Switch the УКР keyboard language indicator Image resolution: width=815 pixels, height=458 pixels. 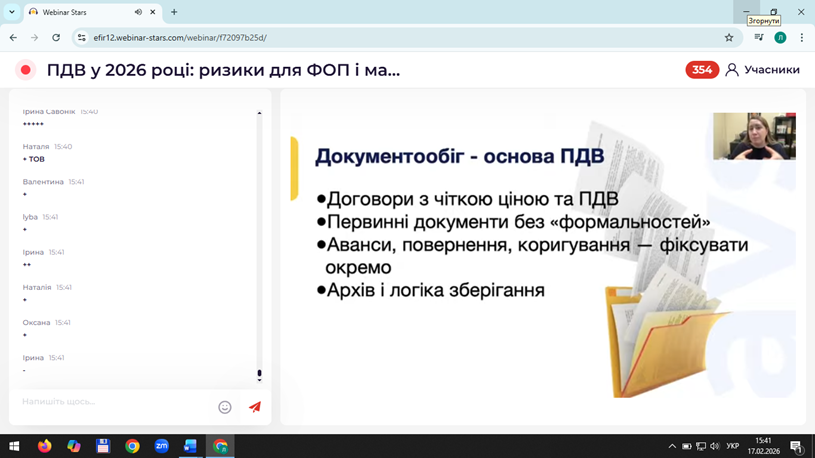point(733,446)
